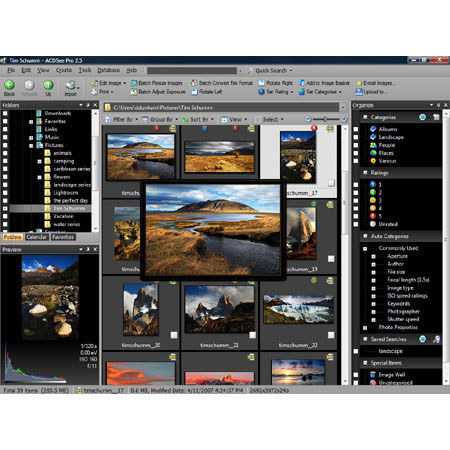
Task: Click the Print toolbar icon
Action: pyautogui.click(x=95, y=91)
